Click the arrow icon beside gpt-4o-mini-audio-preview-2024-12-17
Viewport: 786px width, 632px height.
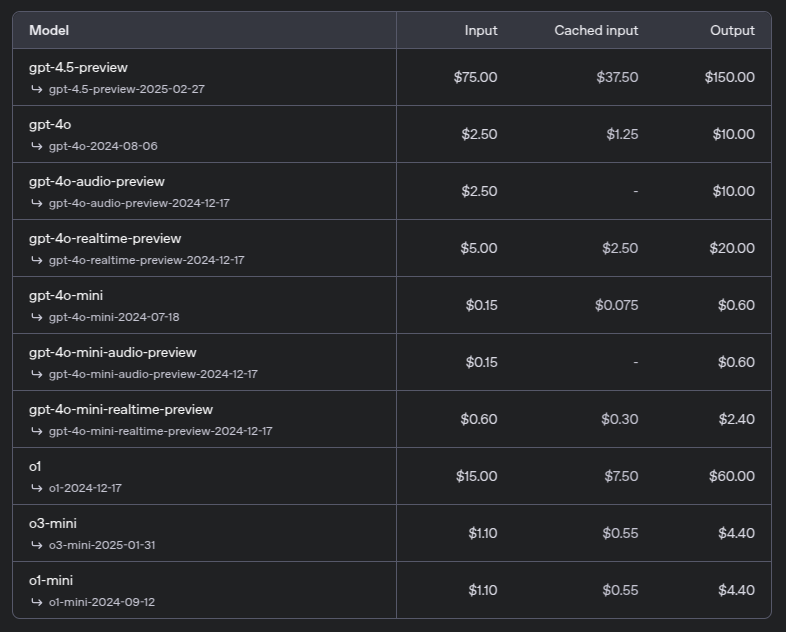pyautogui.click(x=37, y=375)
